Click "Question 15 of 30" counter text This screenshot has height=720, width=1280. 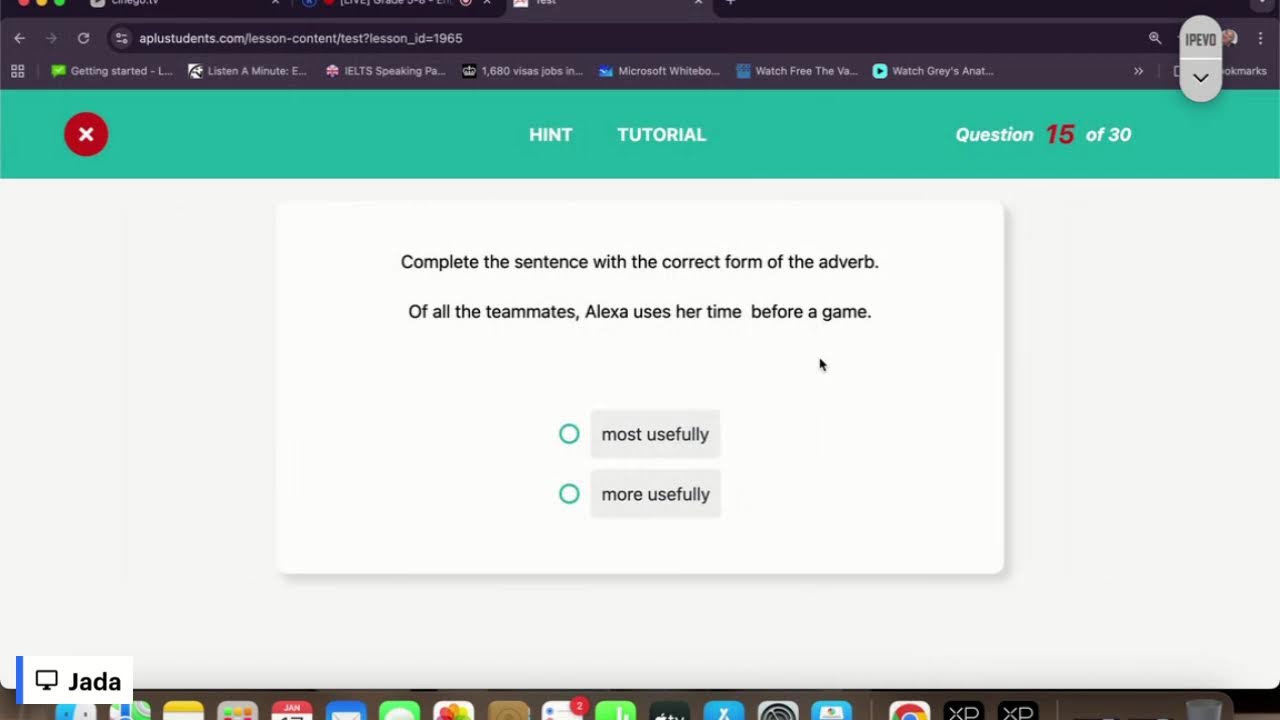[x=1043, y=135]
